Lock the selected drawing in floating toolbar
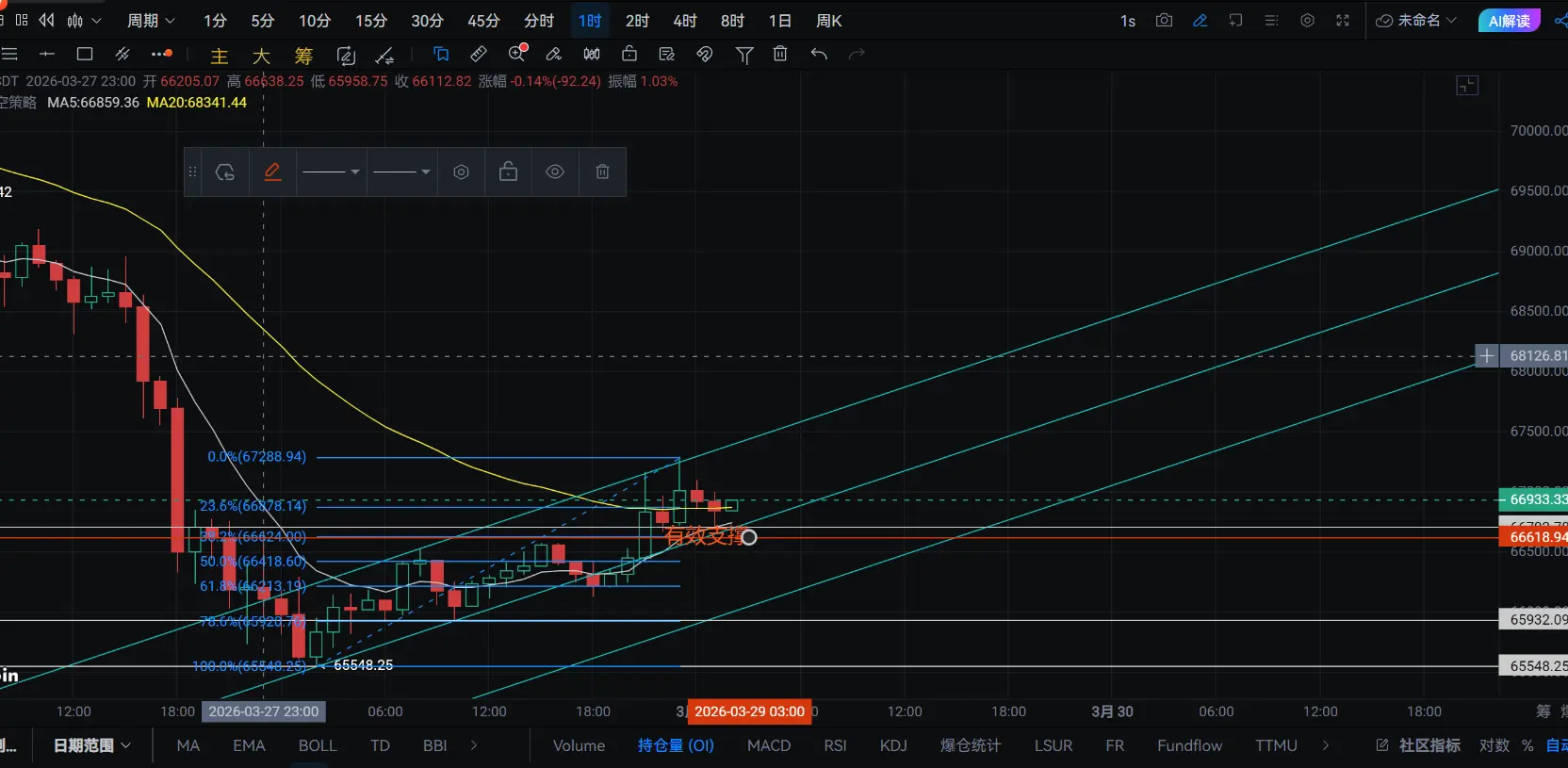Image resolution: width=1568 pixels, height=768 pixels. [508, 172]
